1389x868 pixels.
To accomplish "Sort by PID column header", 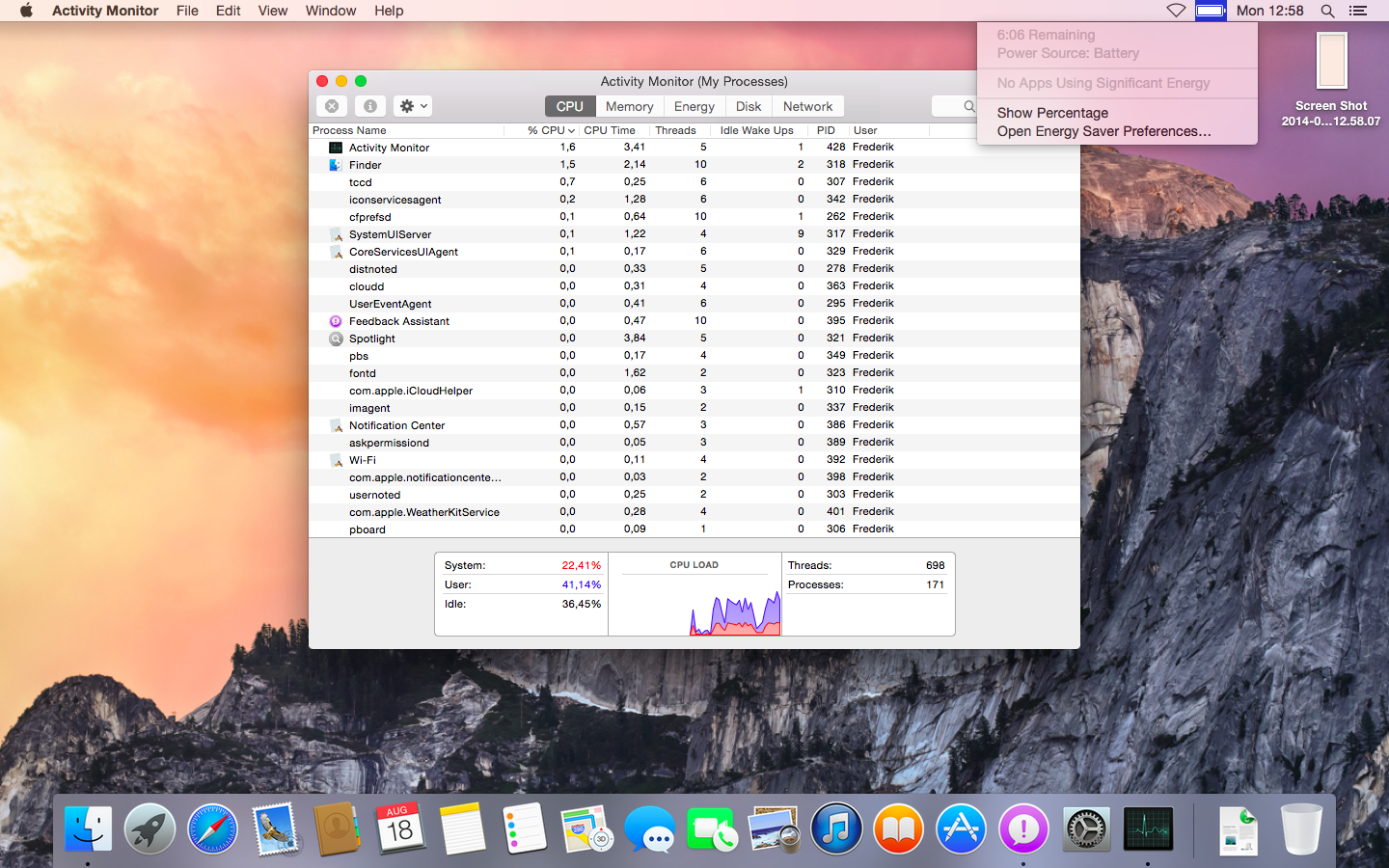I will 827,130.
